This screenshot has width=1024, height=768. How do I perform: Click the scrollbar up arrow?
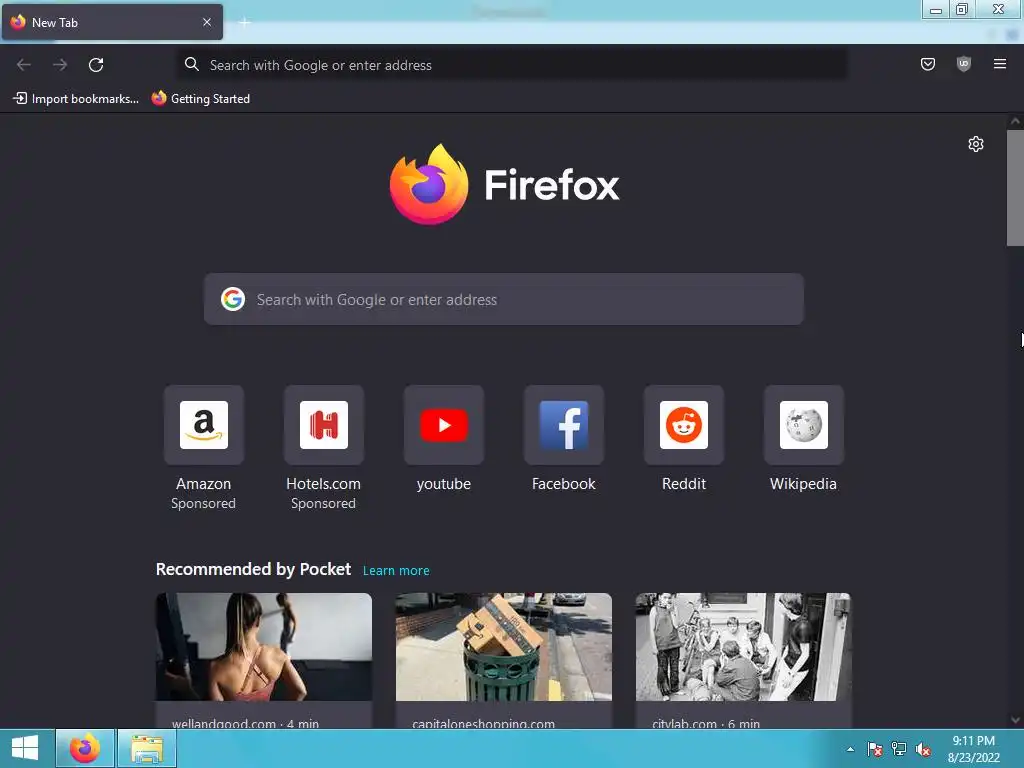1015,121
